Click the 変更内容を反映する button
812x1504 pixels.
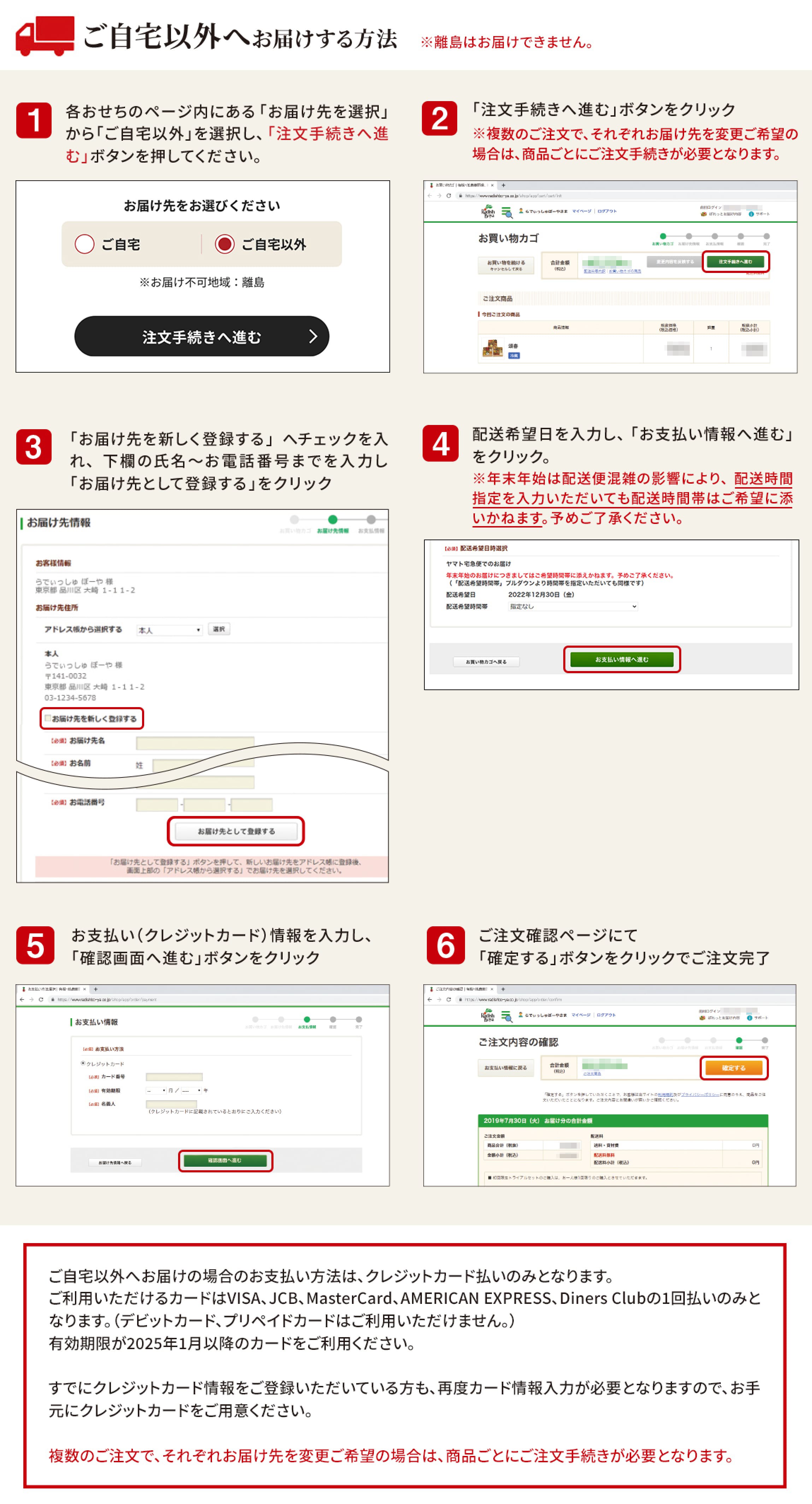pyautogui.click(x=674, y=262)
